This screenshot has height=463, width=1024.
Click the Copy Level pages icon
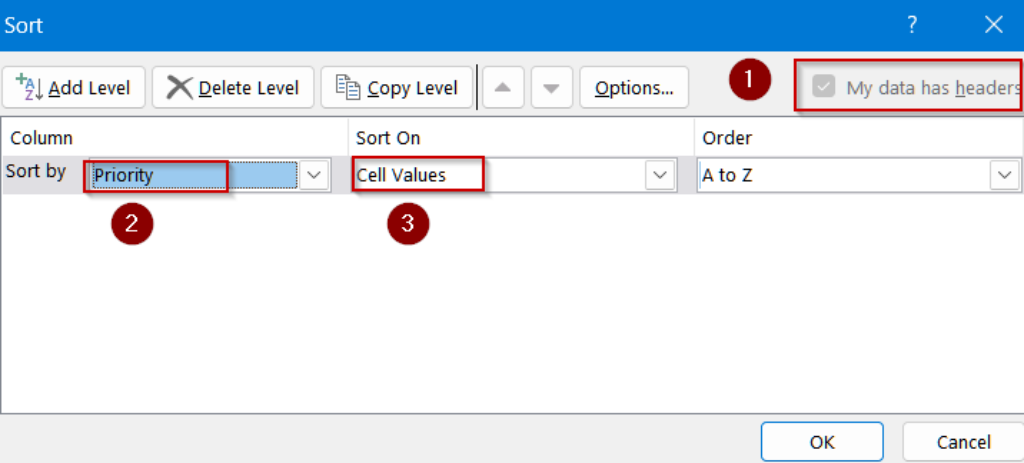347,88
